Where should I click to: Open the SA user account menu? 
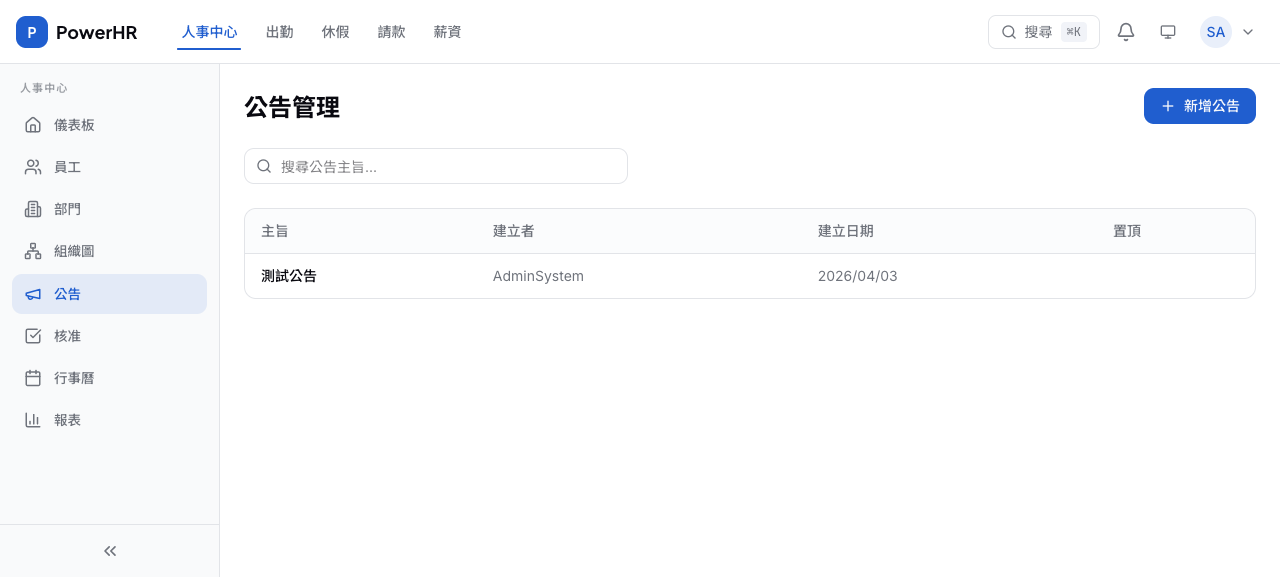pos(1216,32)
